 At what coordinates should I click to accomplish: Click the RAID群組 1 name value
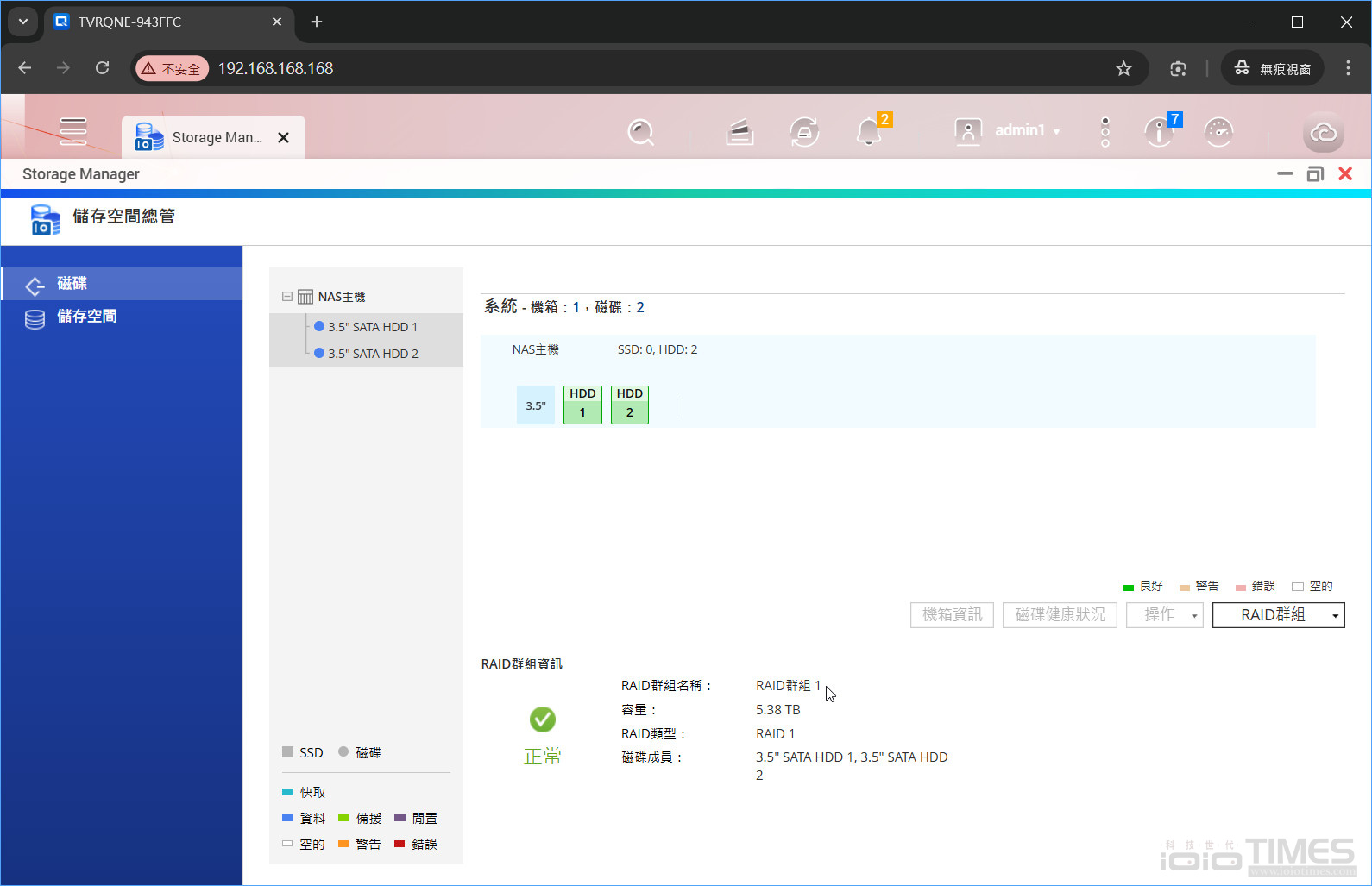coord(789,686)
